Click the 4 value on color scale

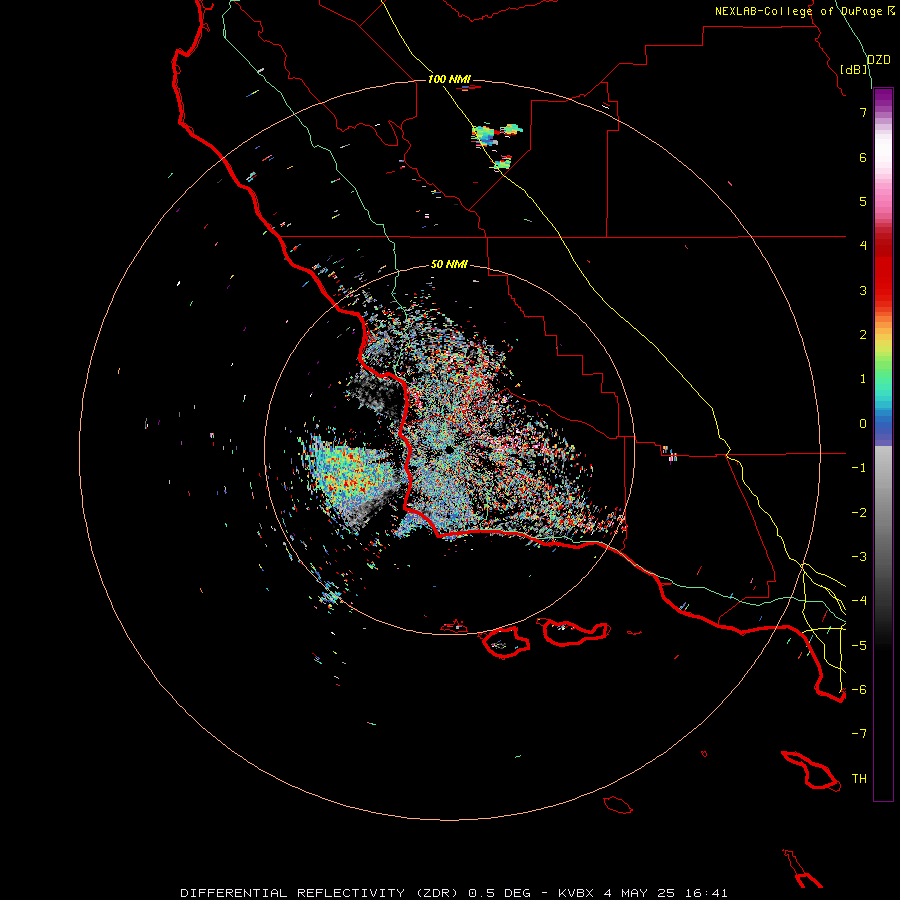pyautogui.click(x=863, y=245)
